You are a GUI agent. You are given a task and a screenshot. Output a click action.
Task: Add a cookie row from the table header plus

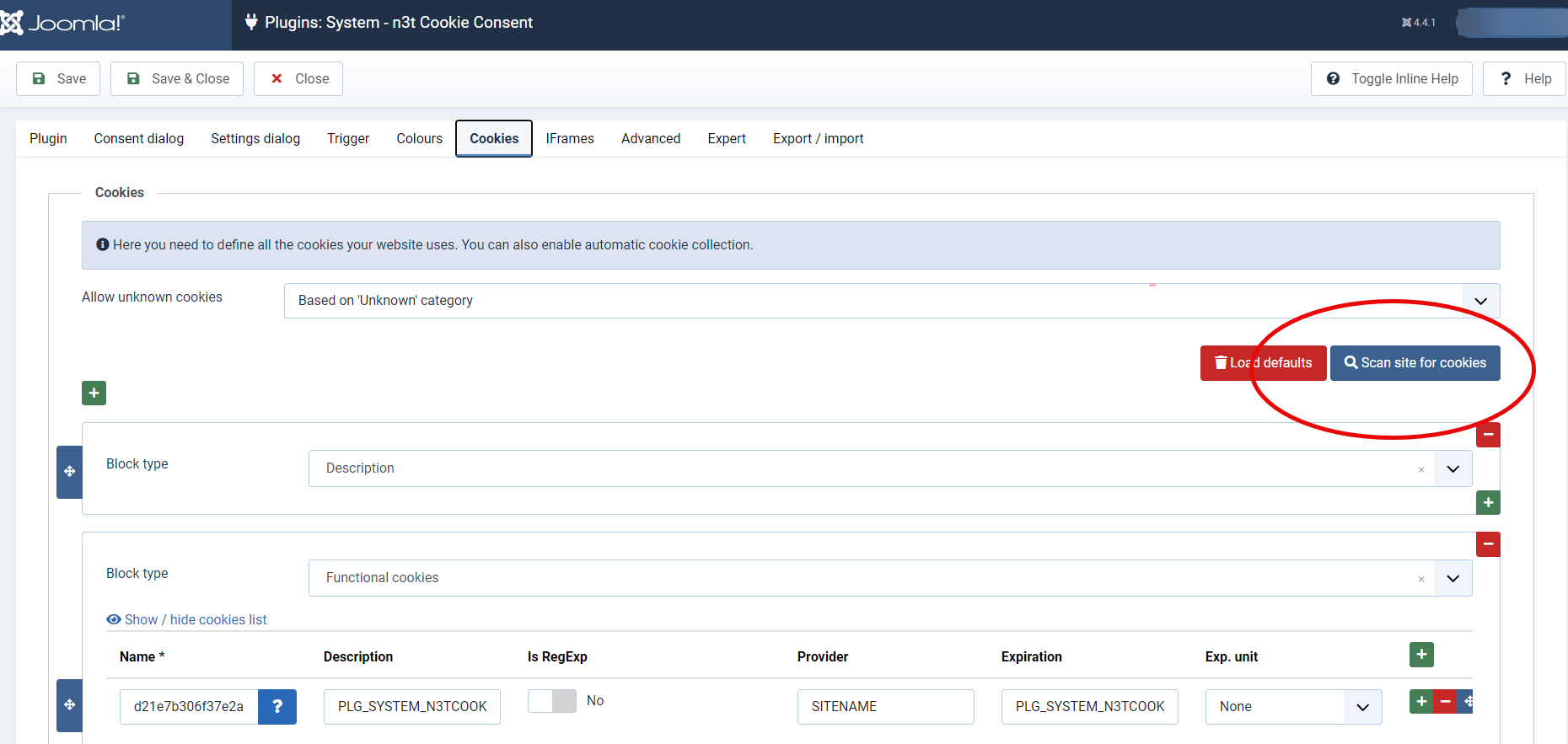(1421, 654)
